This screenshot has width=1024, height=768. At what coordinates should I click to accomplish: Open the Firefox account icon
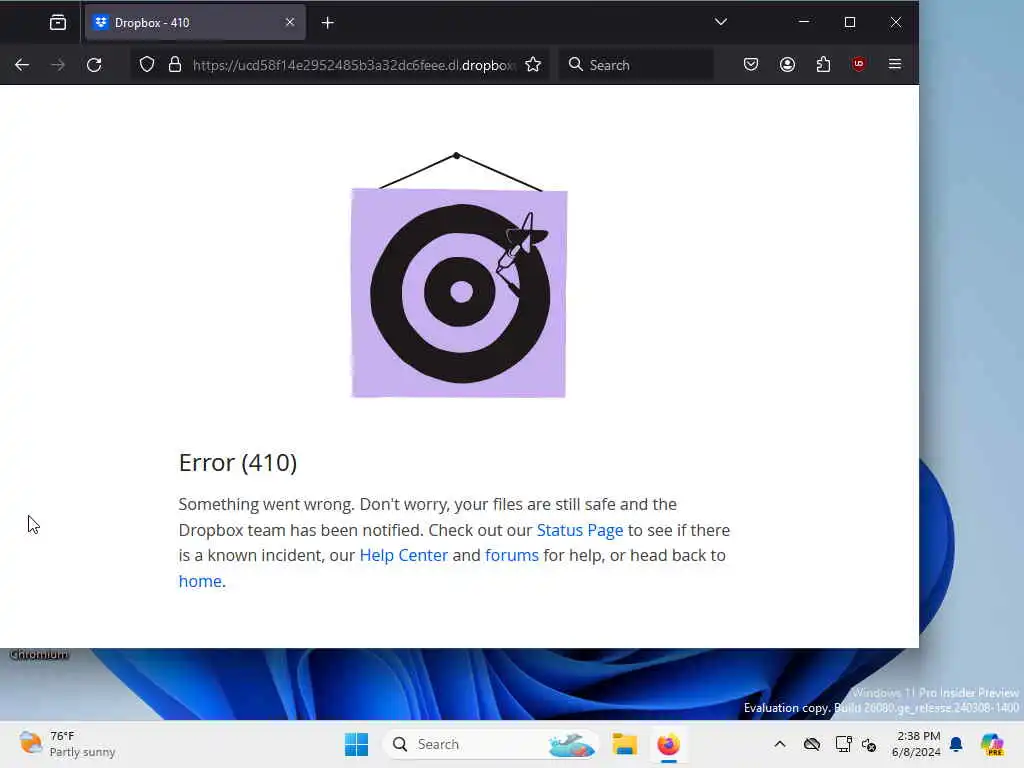click(x=788, y=64)
